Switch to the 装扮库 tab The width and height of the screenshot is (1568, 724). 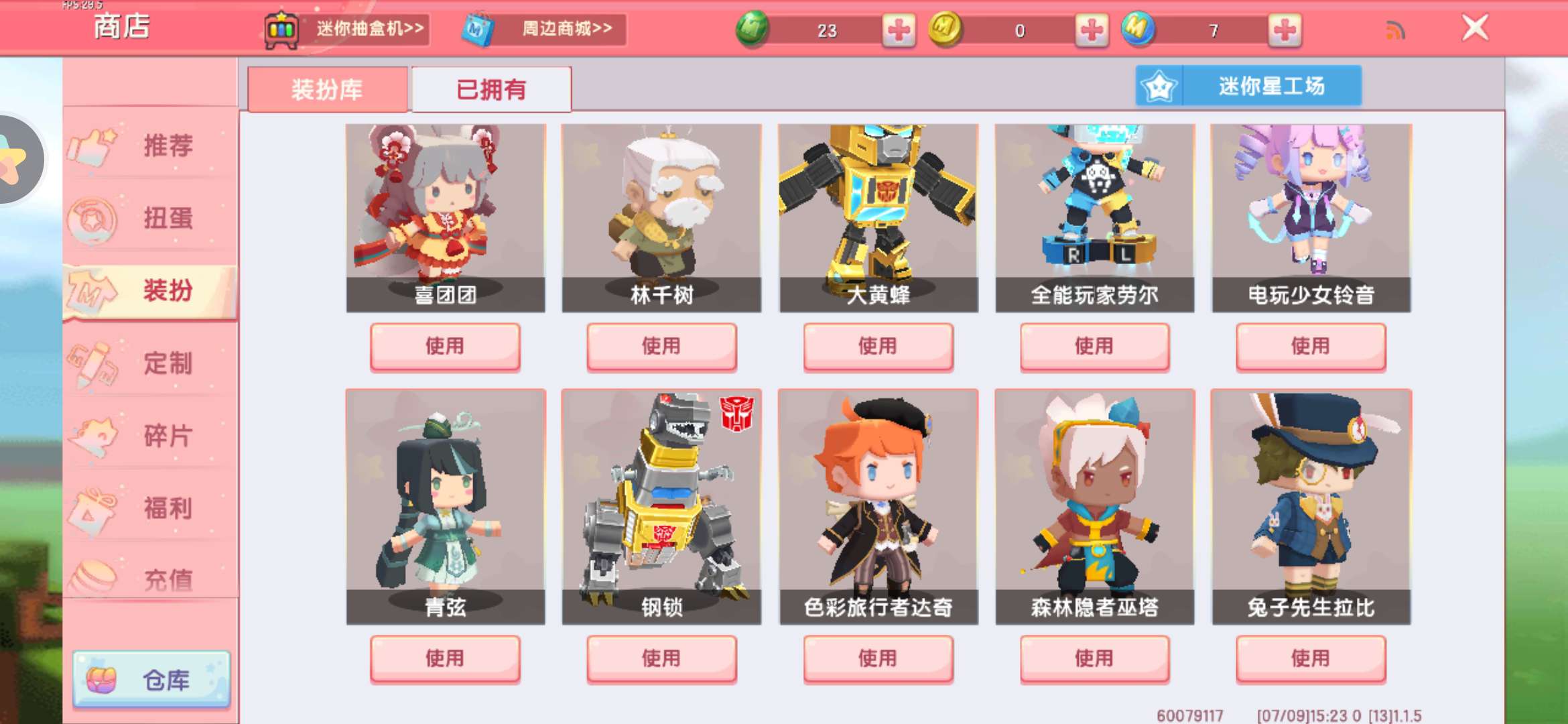[327, 89]
